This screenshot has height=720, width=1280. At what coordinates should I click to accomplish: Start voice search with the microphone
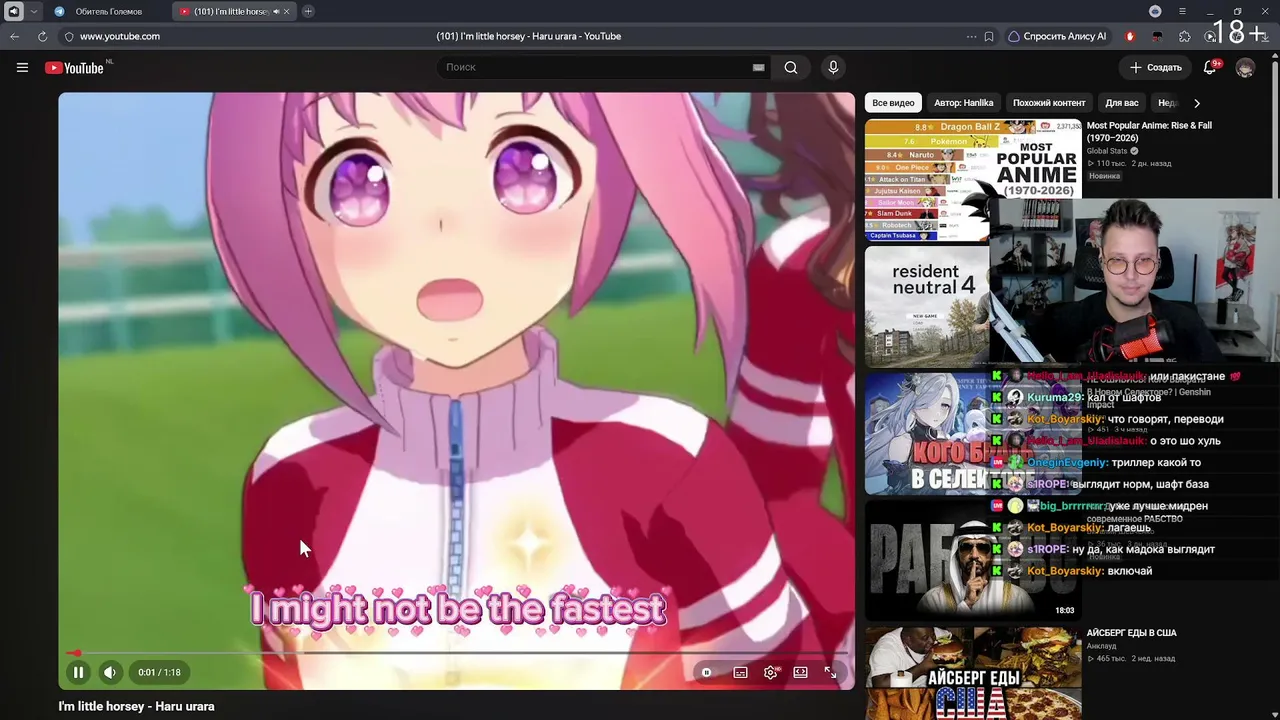point(833,67)
